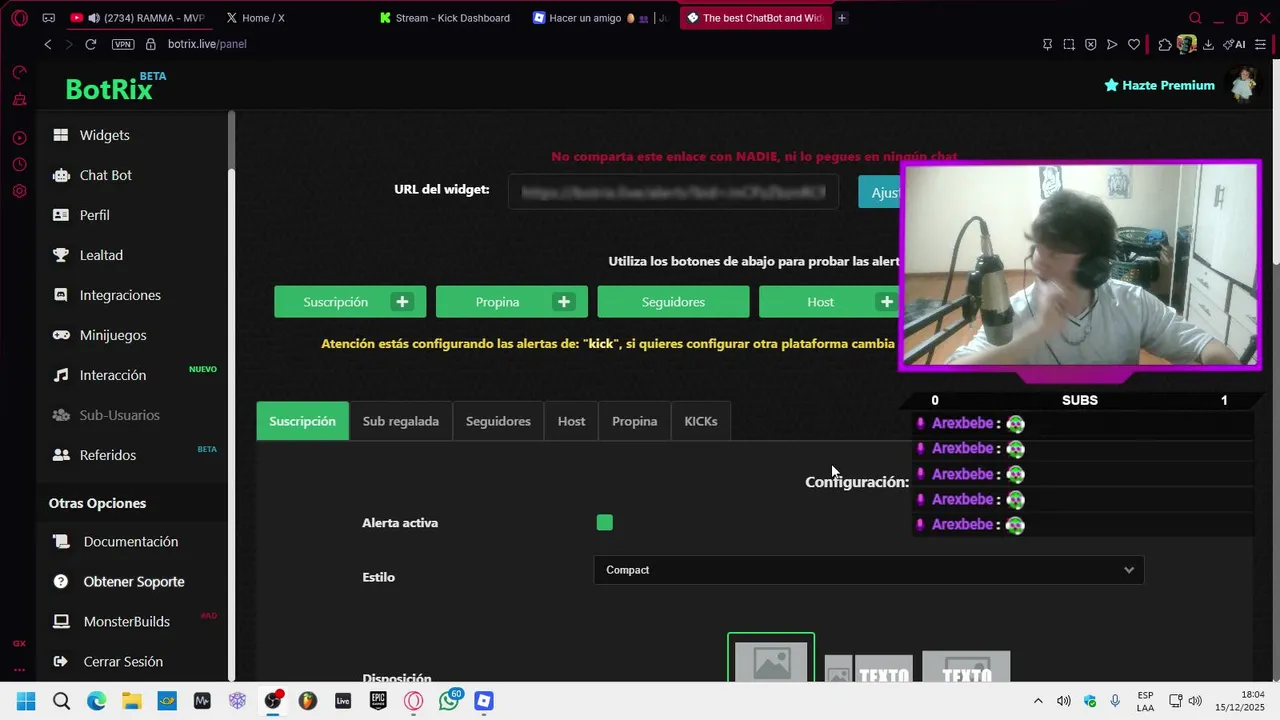
Task: Open WhatsApp from the taskbar
Action: 449,701
